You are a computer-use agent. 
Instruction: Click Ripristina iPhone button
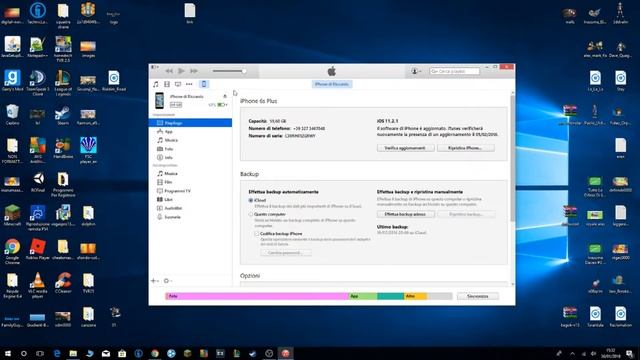coord(466,148)
